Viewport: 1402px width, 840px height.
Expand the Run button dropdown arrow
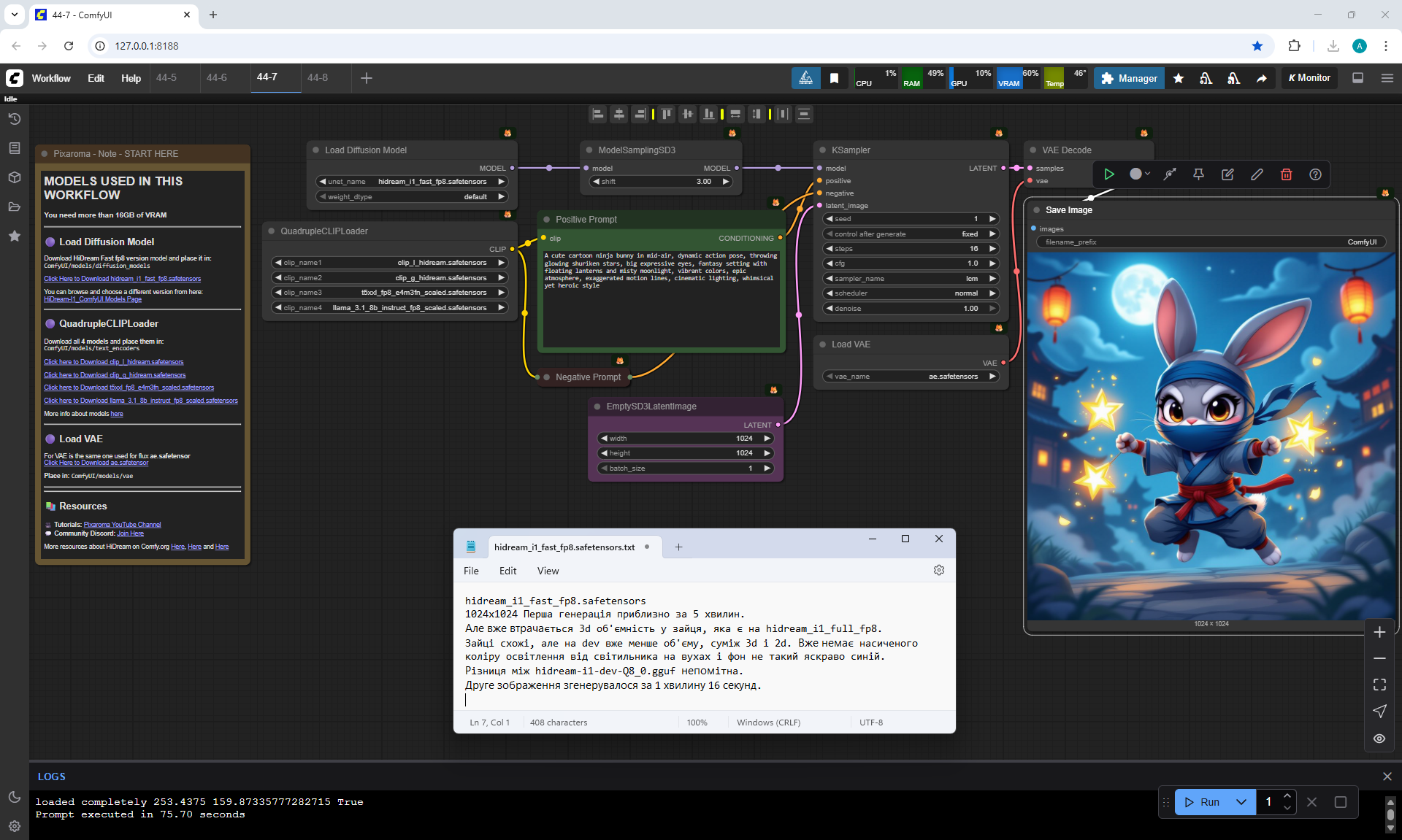pyautogui.click(x=1241, y=802)
